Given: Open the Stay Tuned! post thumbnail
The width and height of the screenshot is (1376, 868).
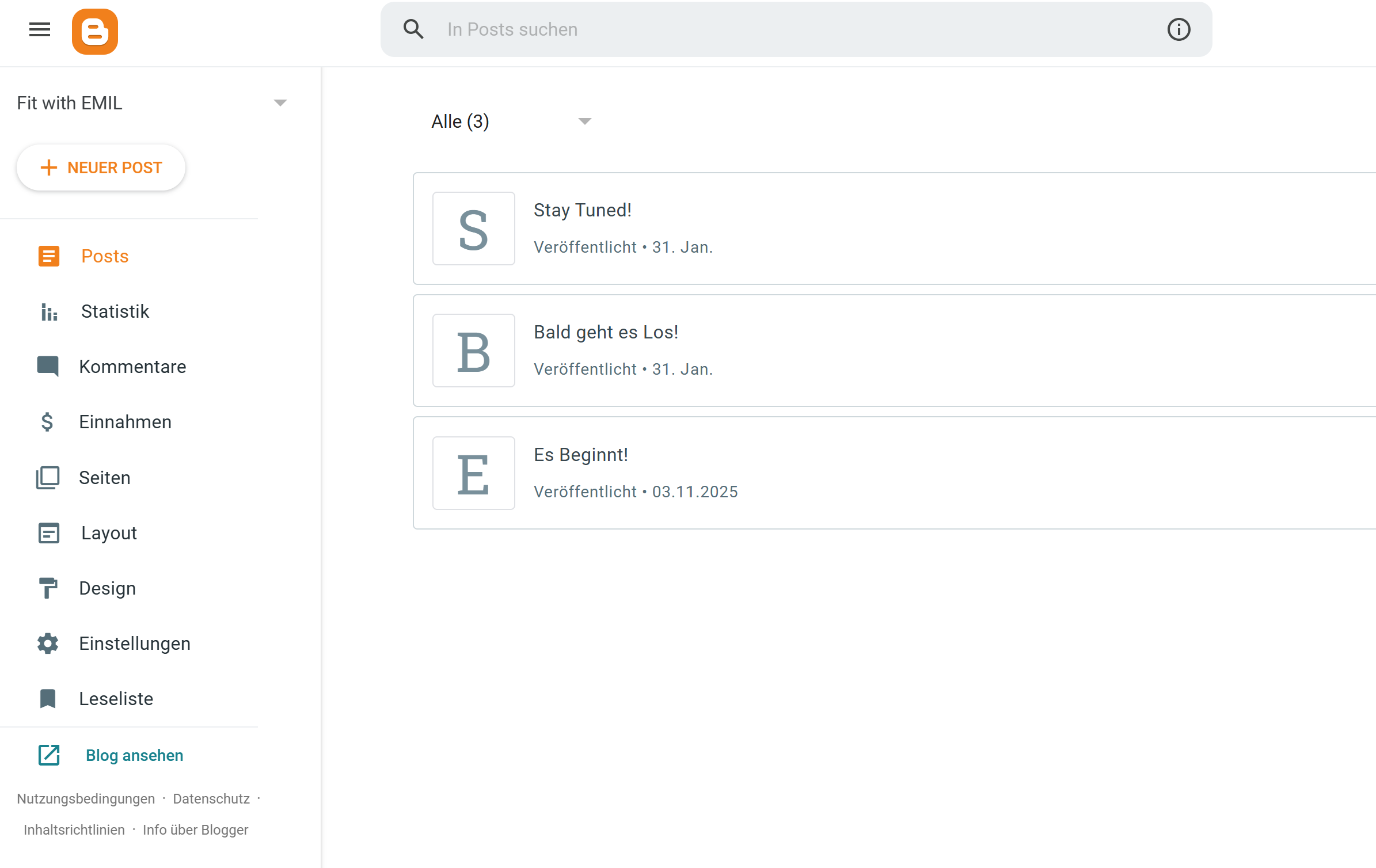Looking at the screenshot, I should (473, 229).
